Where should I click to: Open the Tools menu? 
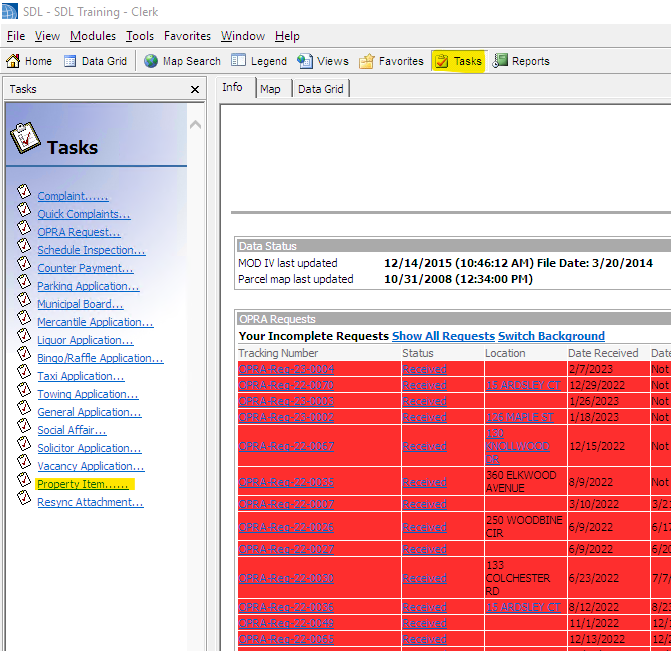[140, 36]
